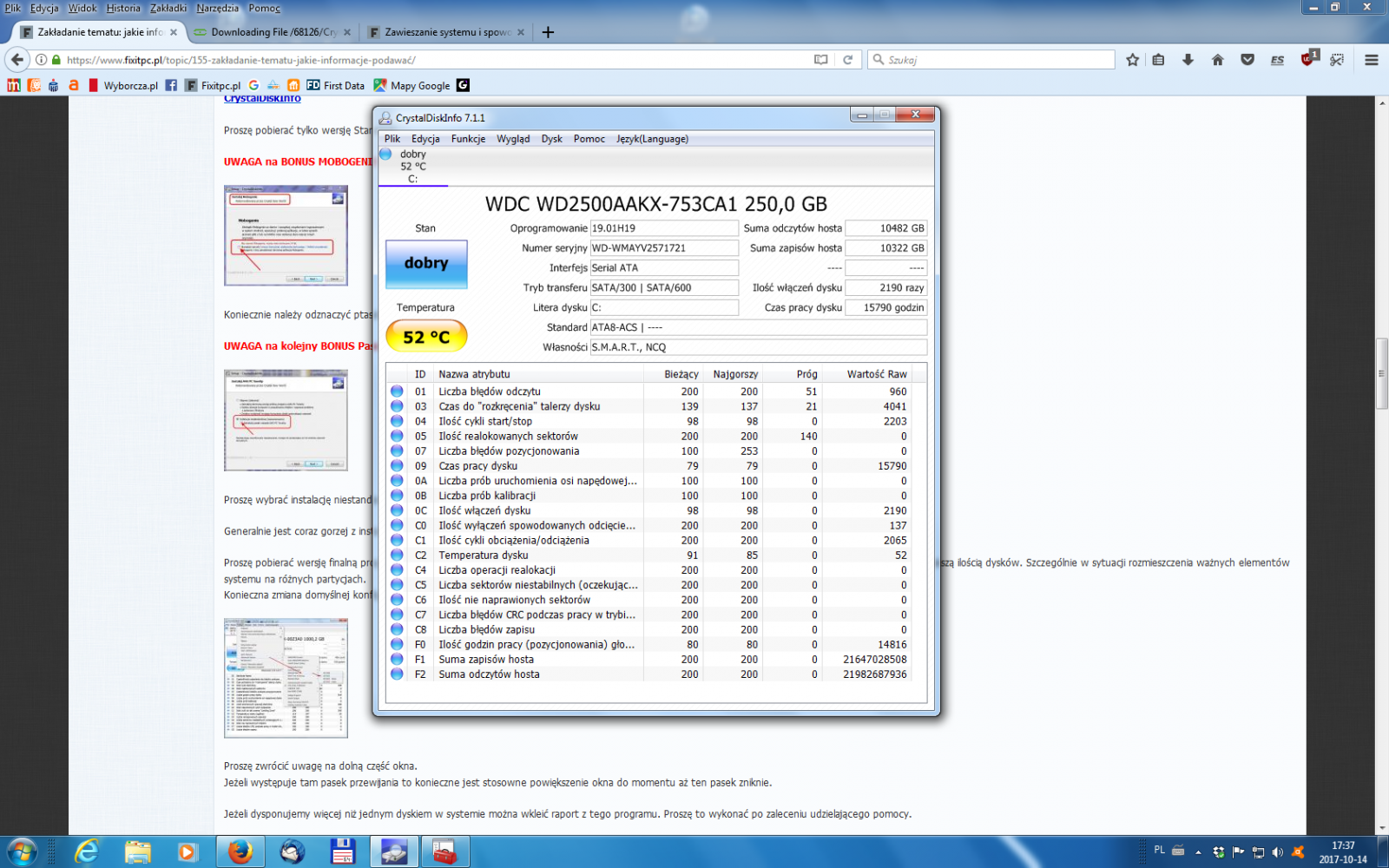The image size is (1389, 868).
Task: Open site info icon in address bar
Action: pos(41,60)
